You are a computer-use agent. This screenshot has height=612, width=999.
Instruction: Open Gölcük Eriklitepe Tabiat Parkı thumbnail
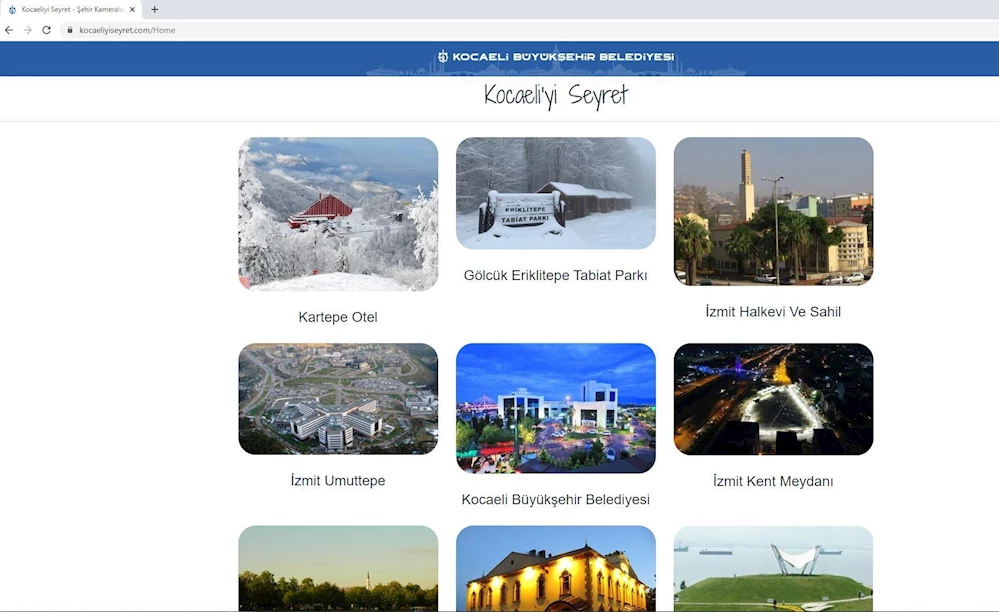click(555, 193)
